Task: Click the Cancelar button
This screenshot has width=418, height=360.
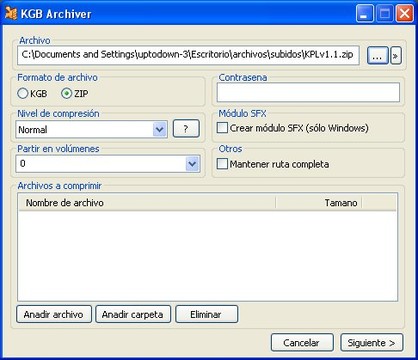Action: [x=302, y=343]
